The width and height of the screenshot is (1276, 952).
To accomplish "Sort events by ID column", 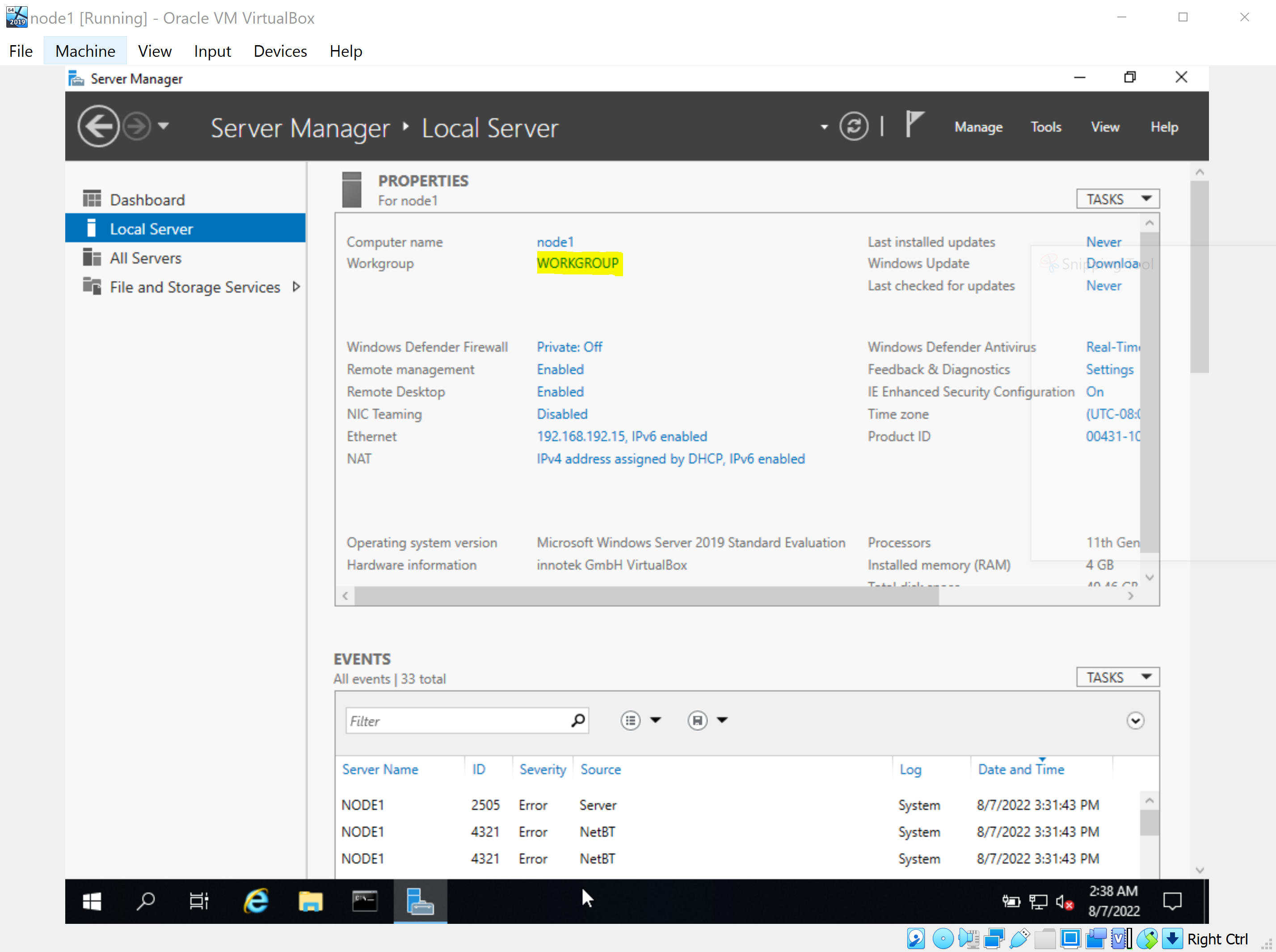I will coord(478,769).
